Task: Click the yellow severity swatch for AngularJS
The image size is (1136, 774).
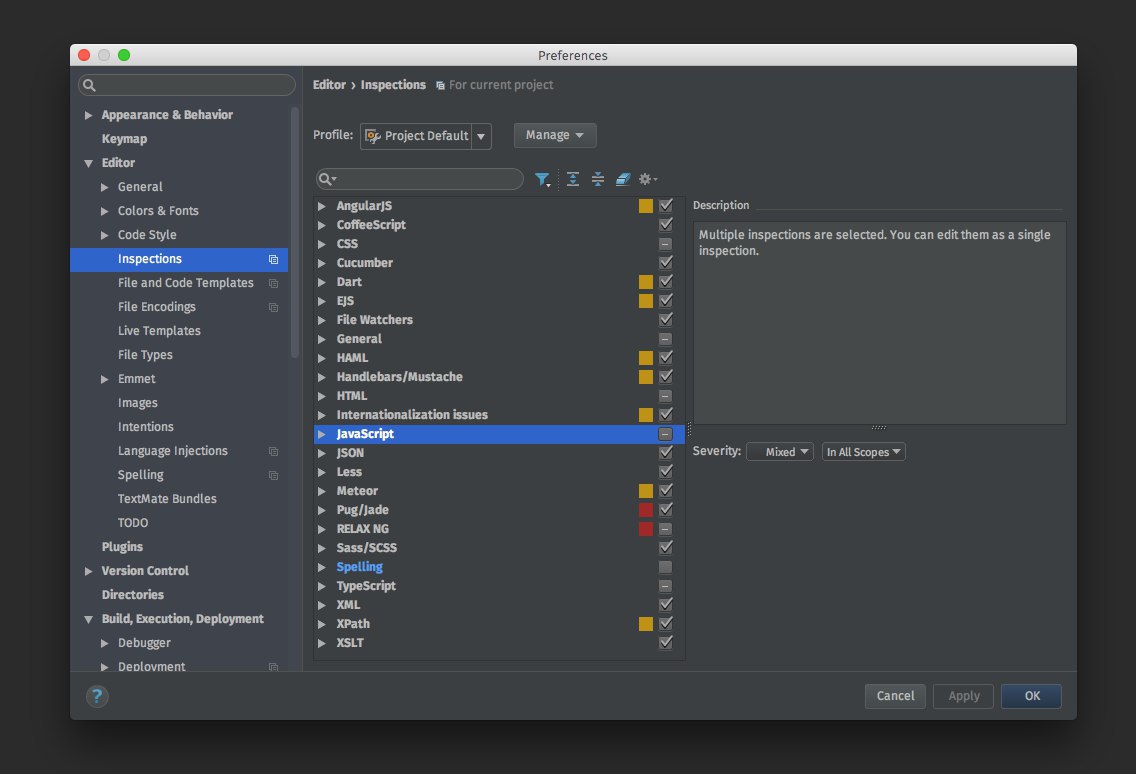Action: [646, 206]
